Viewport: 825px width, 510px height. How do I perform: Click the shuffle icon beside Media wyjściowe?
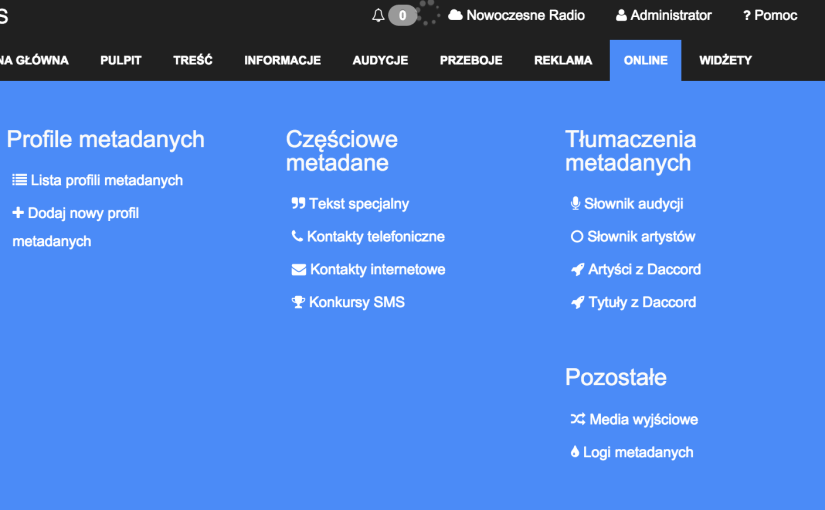[x=577, y=420]
